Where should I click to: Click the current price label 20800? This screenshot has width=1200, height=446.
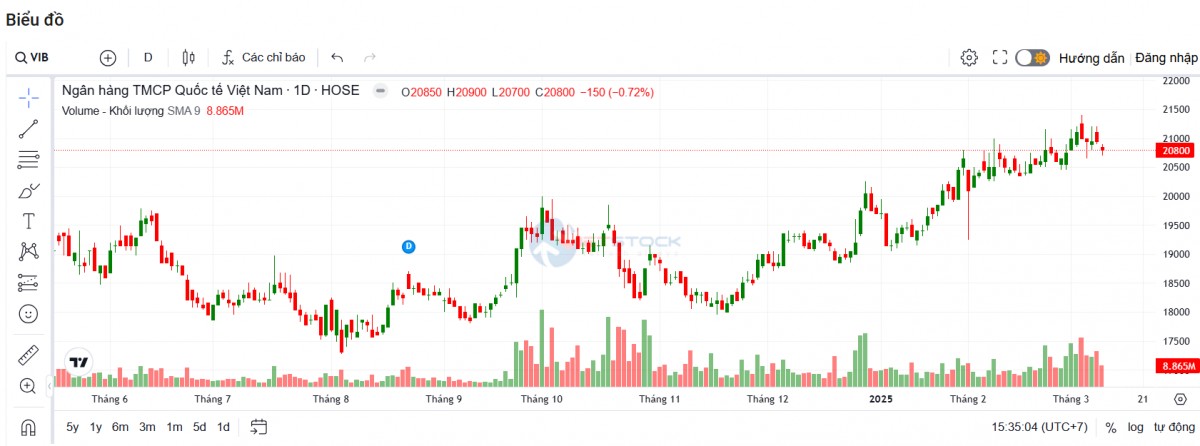point(1175,151)
